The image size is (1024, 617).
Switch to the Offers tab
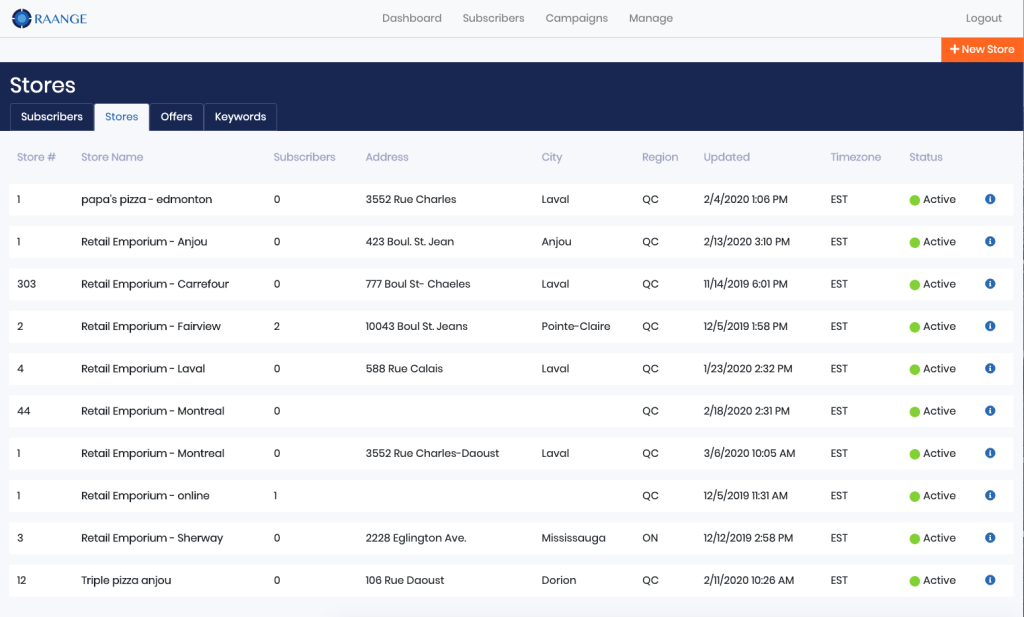(176, 117)
